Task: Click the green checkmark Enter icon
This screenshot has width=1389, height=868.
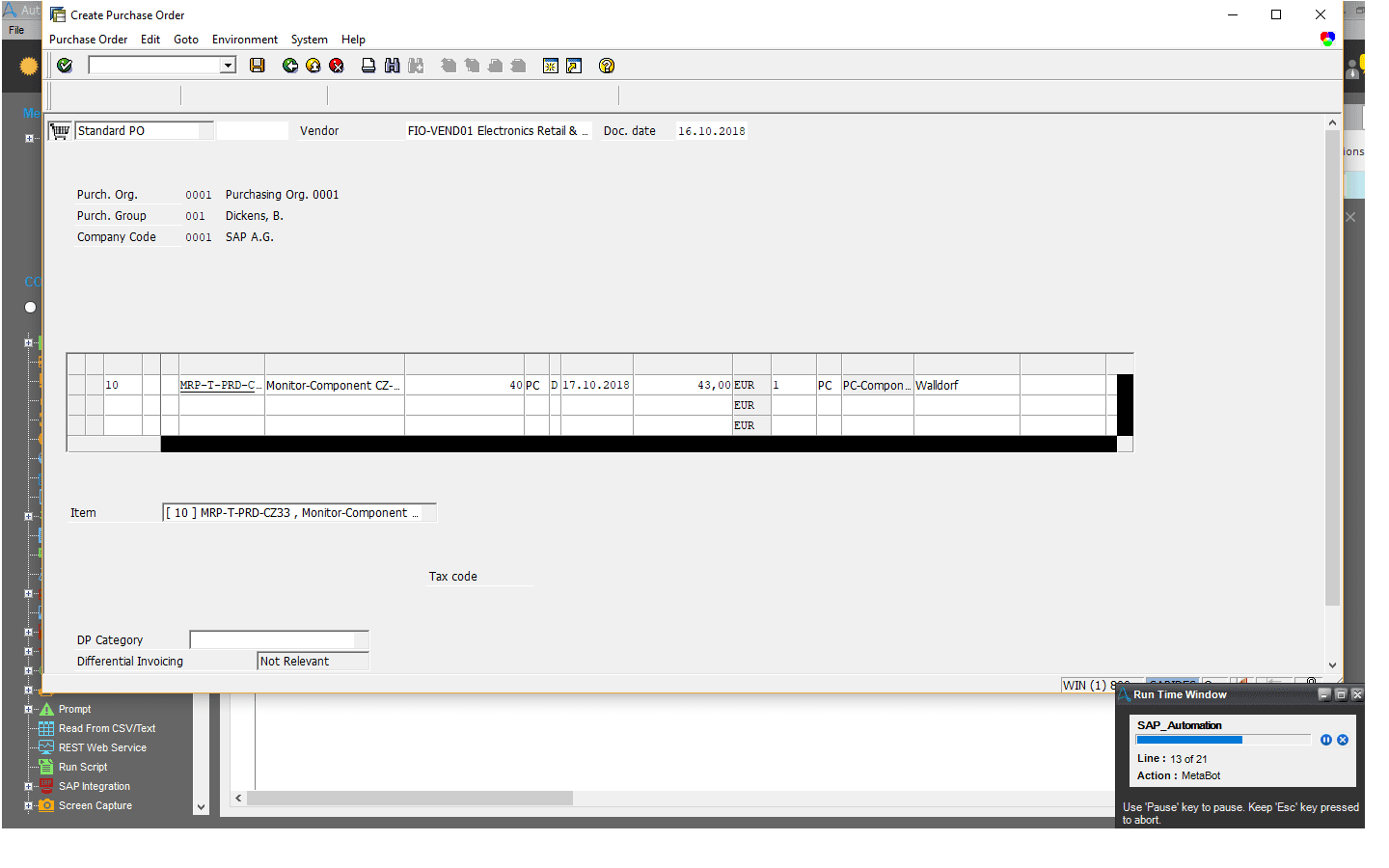Action: [65, 66]
